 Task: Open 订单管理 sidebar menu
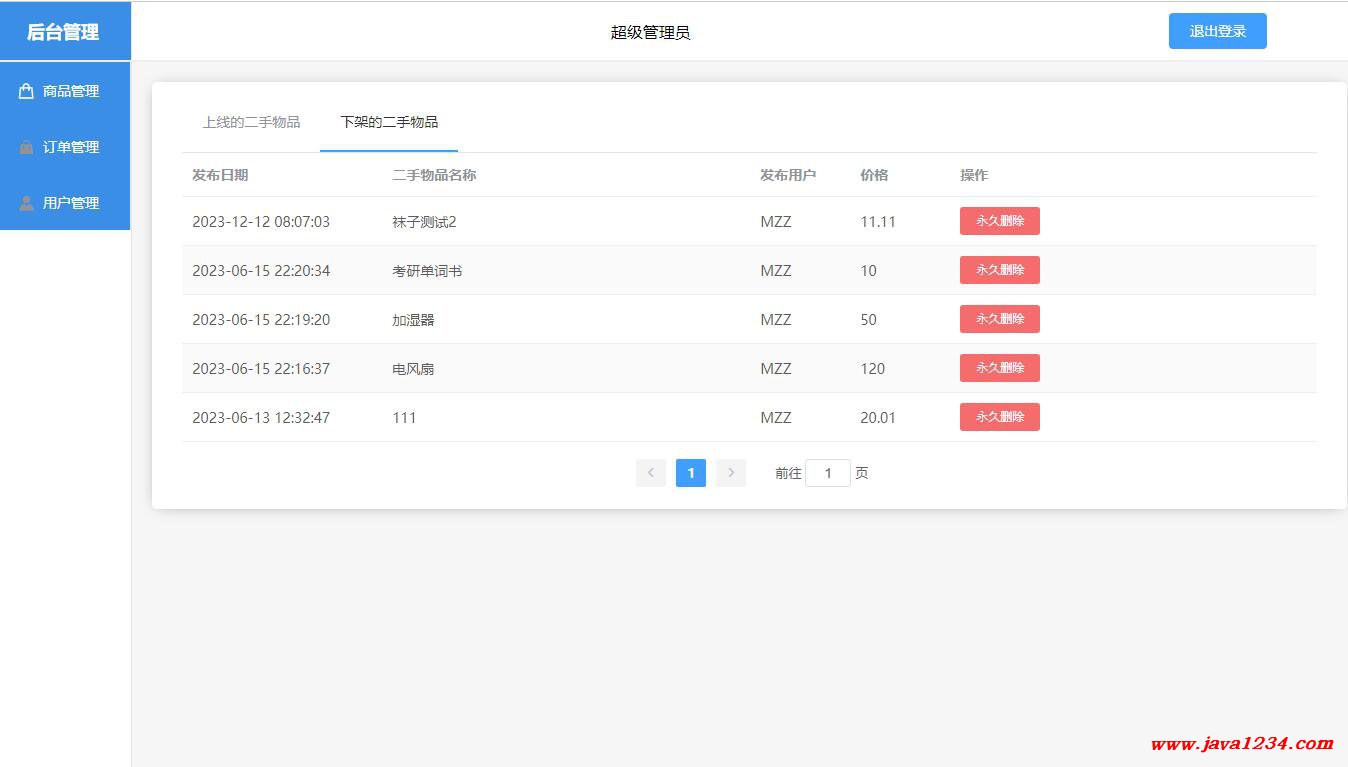[x=65, y=147]
